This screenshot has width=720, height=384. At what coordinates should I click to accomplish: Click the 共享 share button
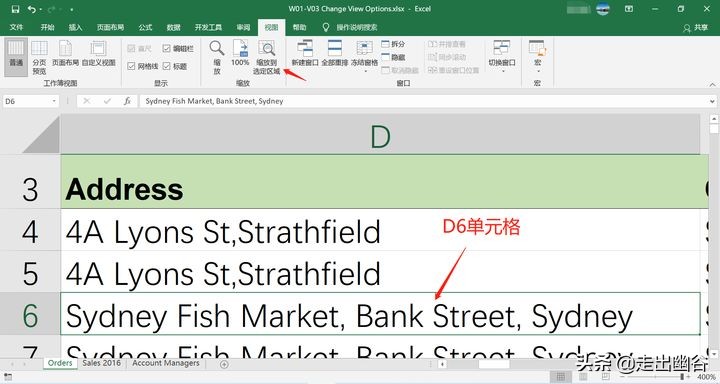point(696,28)
